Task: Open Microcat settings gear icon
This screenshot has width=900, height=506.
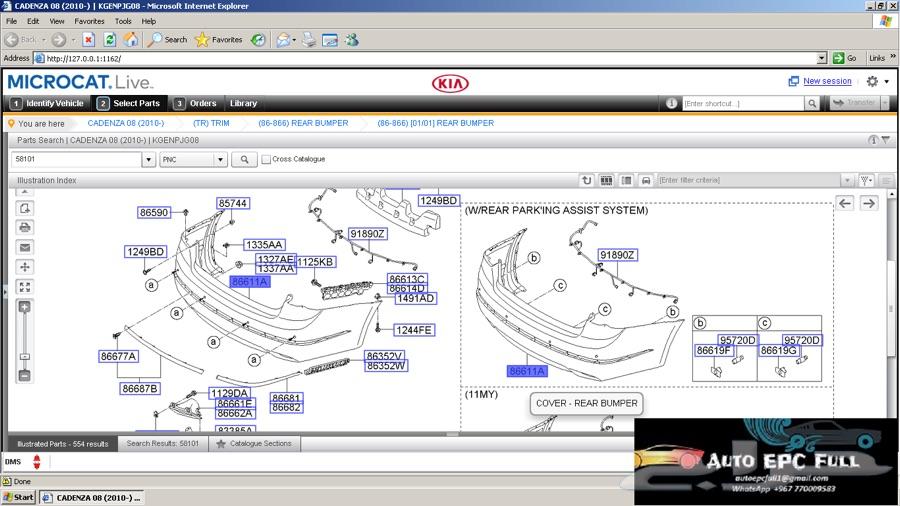Action: (872, 81)
